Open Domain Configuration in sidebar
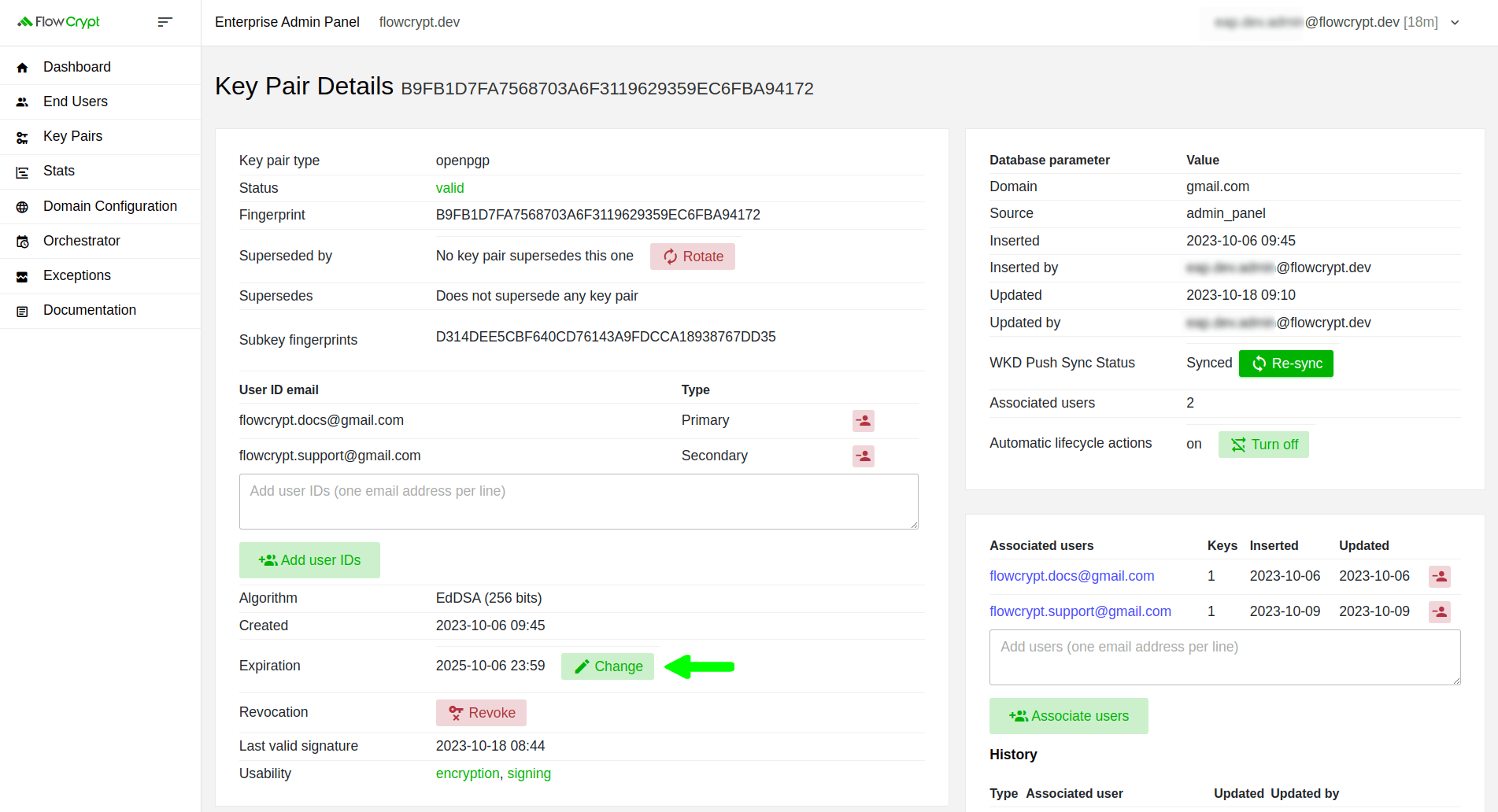 point(101,206)
